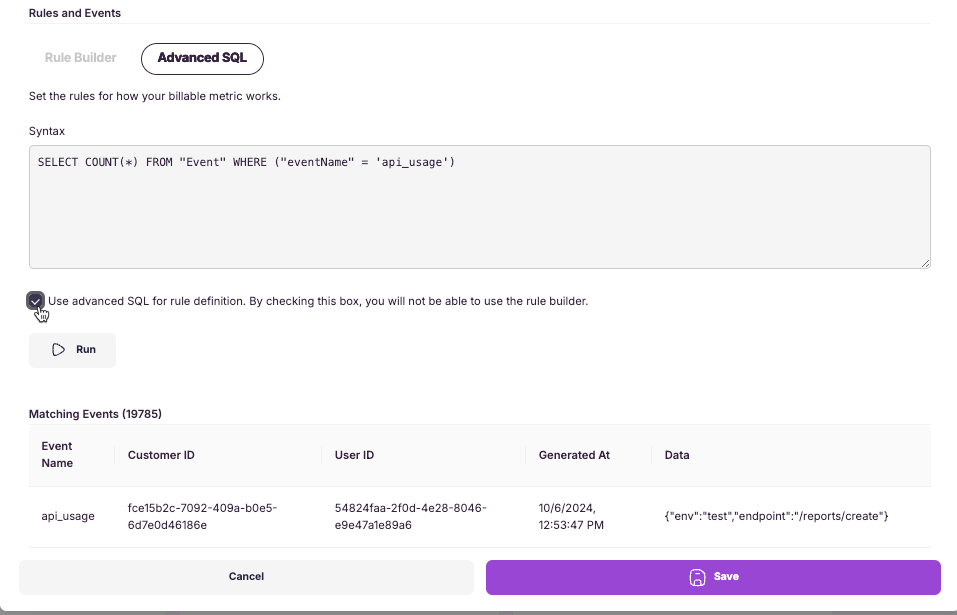The height and width of the screenshot is (615, 957).
Task: Click the textarea resize handle
Action: 925,263
